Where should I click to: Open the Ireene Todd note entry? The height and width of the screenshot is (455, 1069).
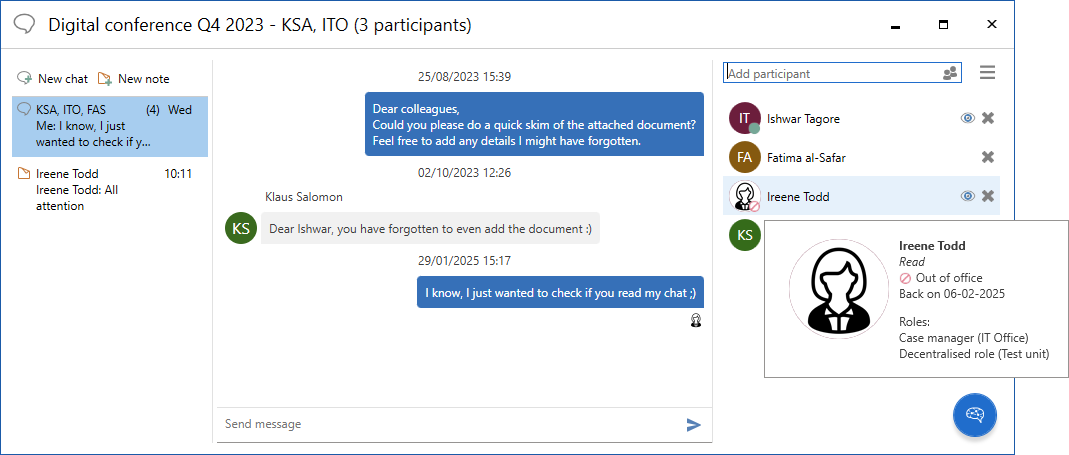tap(110, 190)
